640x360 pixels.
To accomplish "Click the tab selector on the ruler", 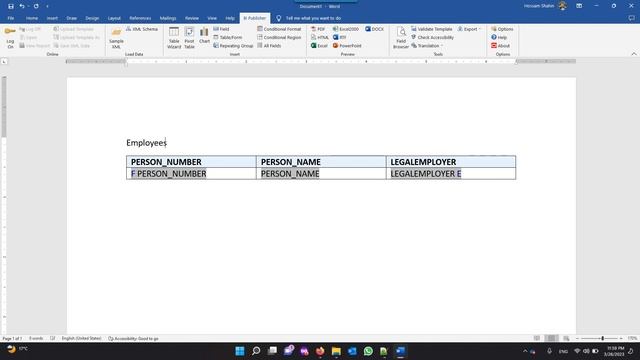I will point(4,61).
